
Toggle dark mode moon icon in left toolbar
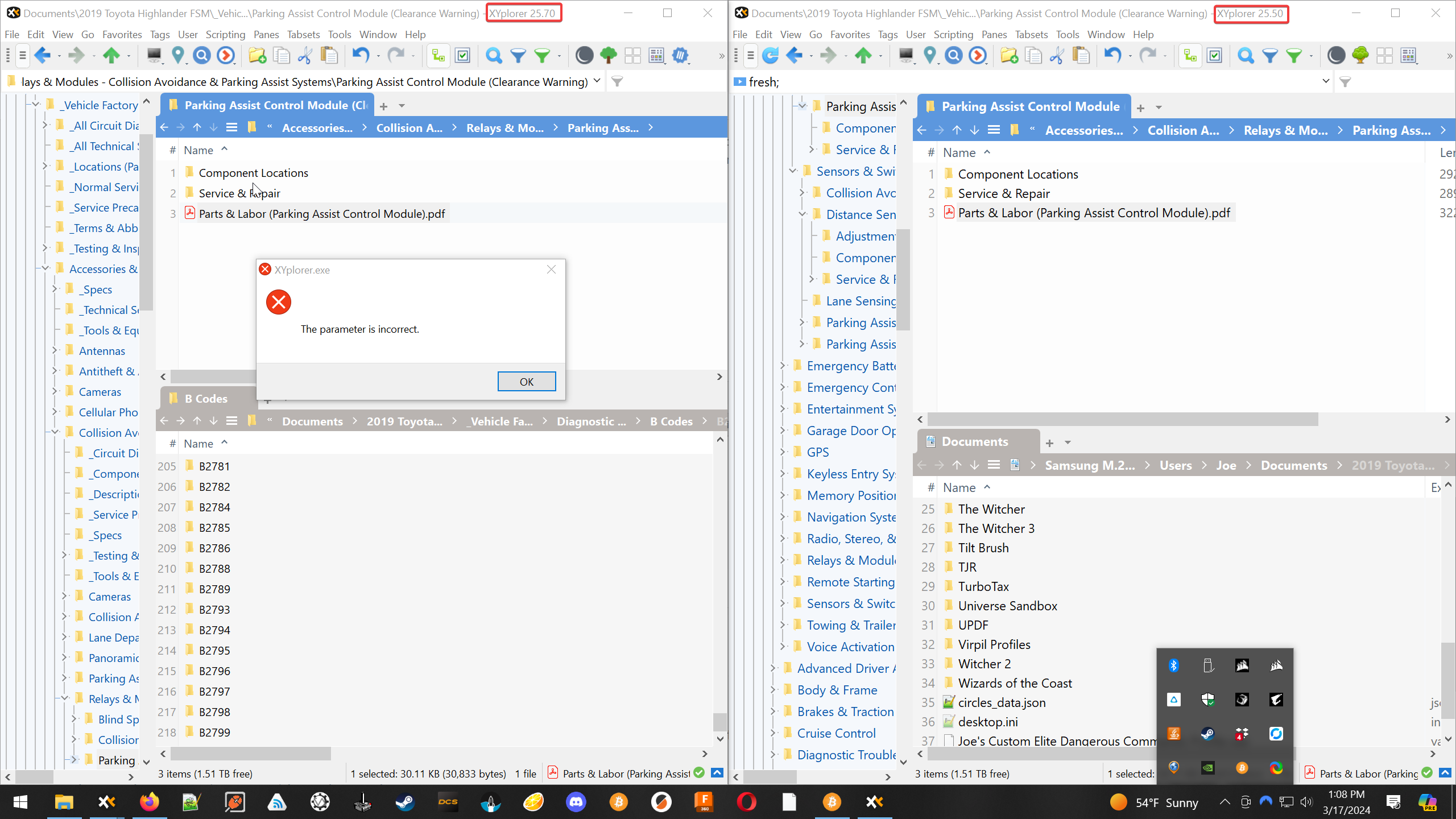tap(584, 55)
